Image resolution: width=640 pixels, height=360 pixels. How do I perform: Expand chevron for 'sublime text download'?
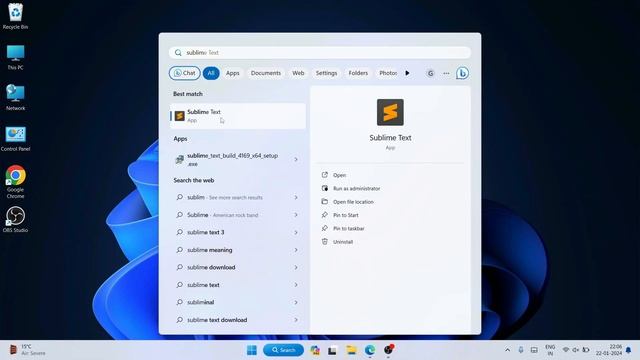pyautogui.click(x=296, y=320)
